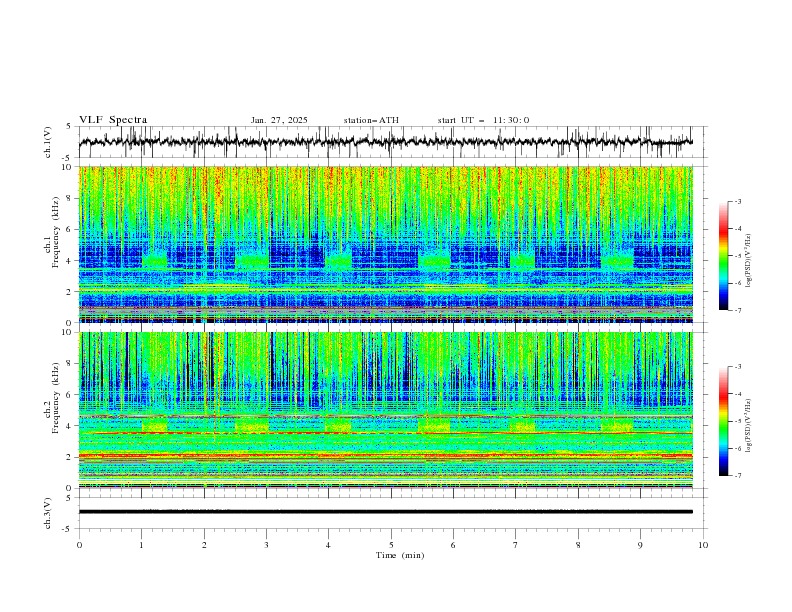Click time-axis tick label '3'
792x612 pixels.
click(x=267, y=545)
